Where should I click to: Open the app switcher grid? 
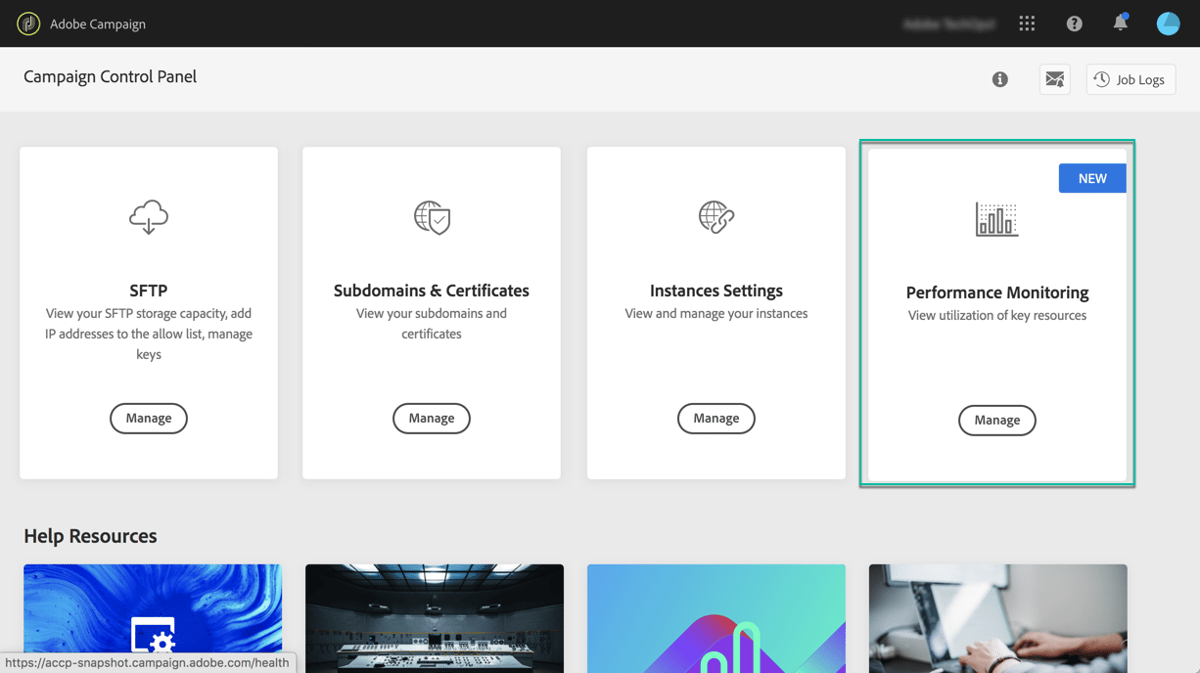(1026, 23)
